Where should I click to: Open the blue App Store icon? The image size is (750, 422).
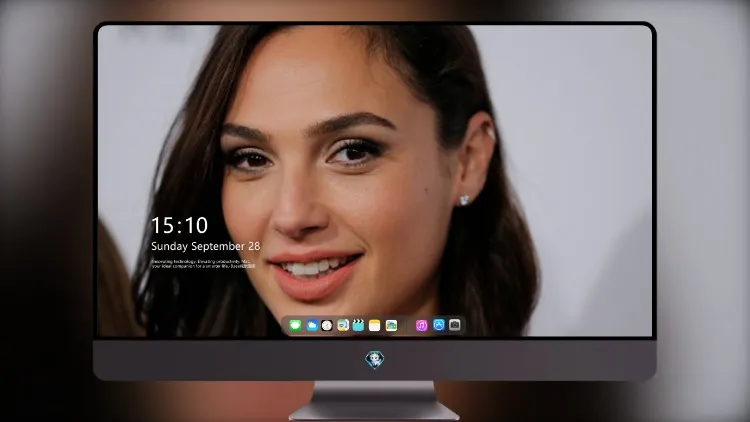point(439,325)
